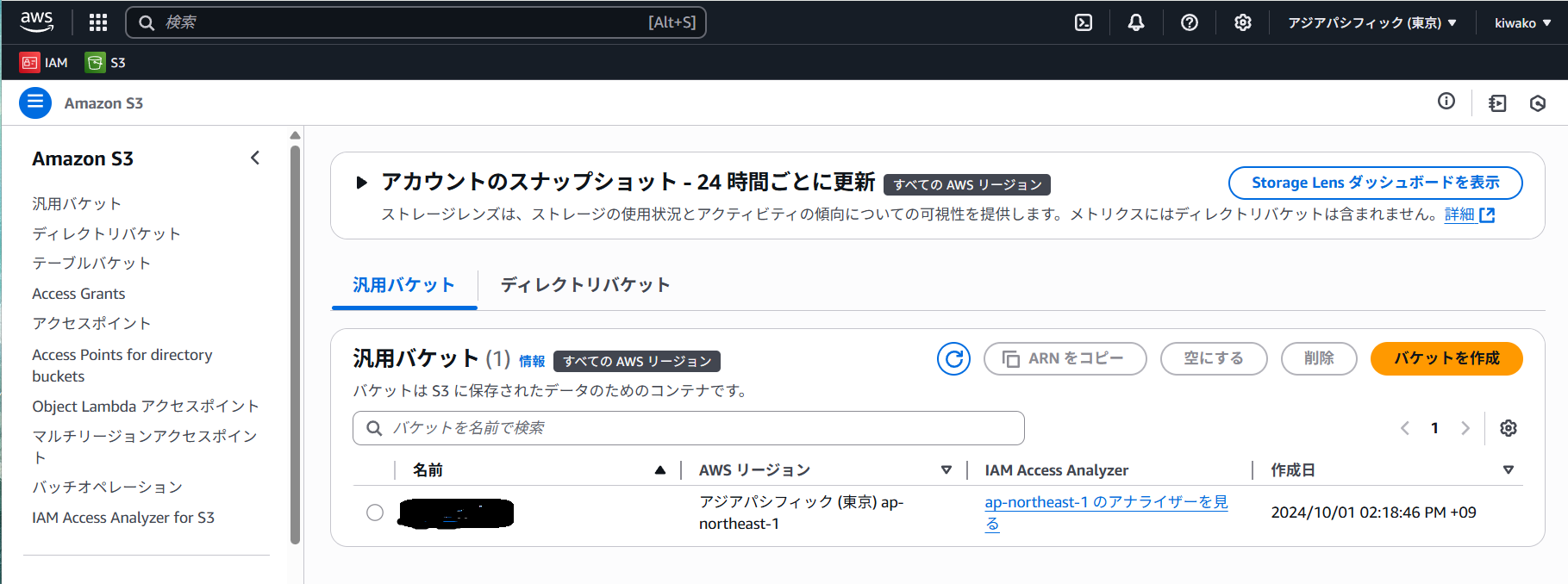Go to previous page of buckets
Screen dimensions: 1568x584
[1405, 428]
